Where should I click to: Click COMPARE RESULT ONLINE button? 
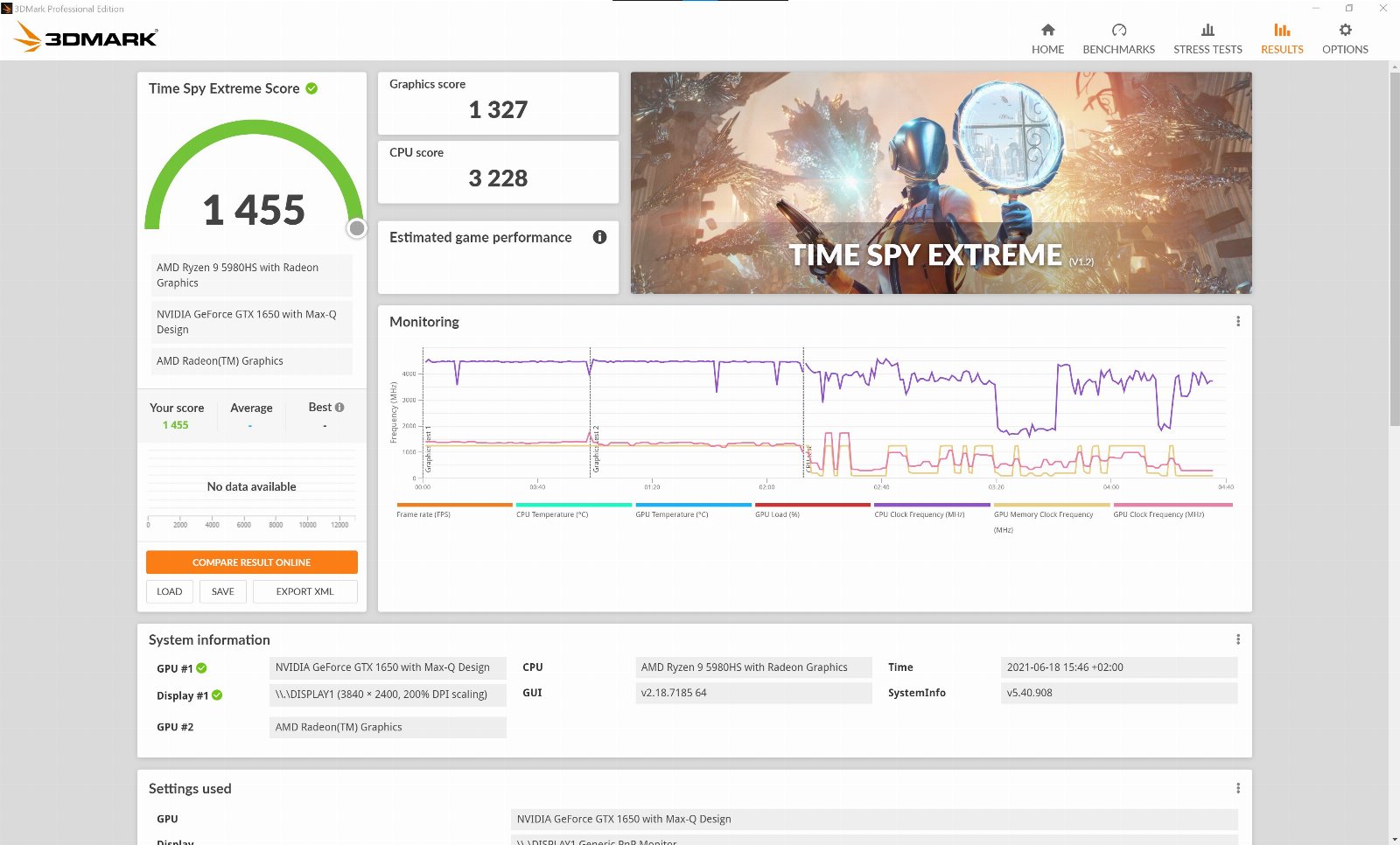click(x=251, y=562)
